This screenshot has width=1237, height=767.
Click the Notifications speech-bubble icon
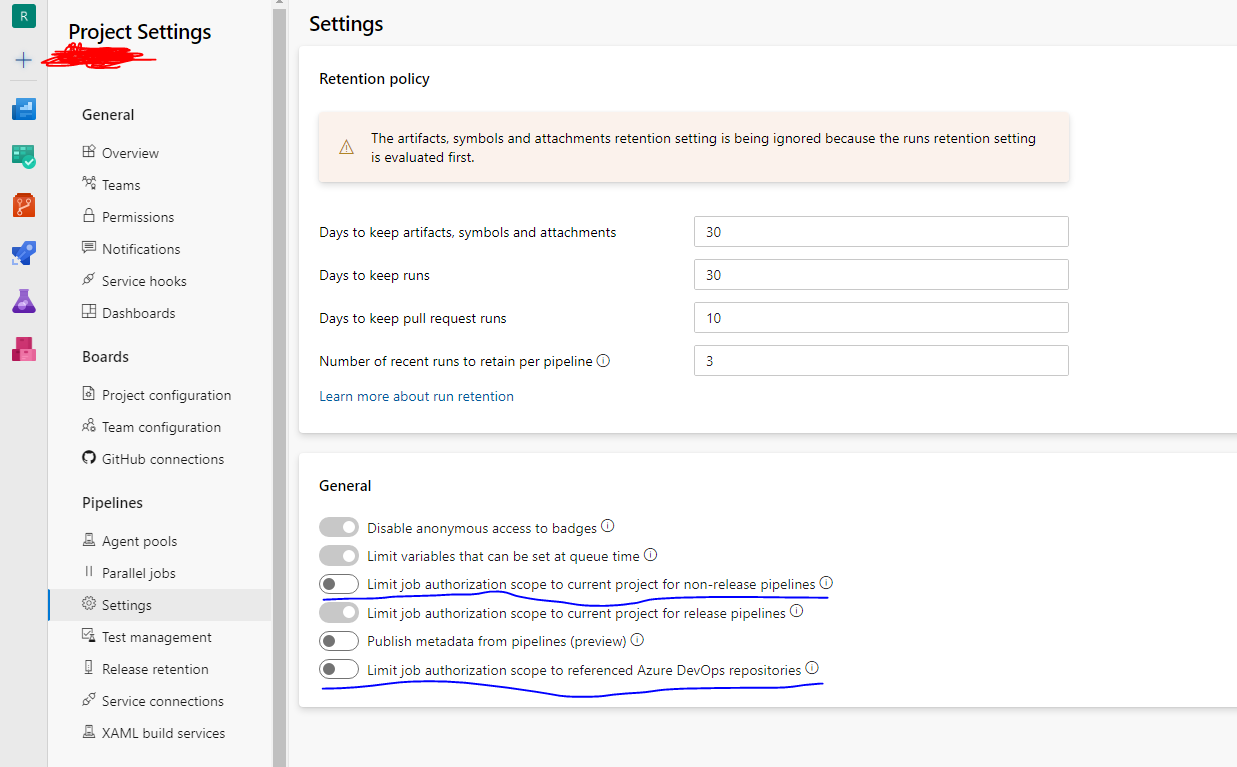pyautogui.click(x=89, y=248)
